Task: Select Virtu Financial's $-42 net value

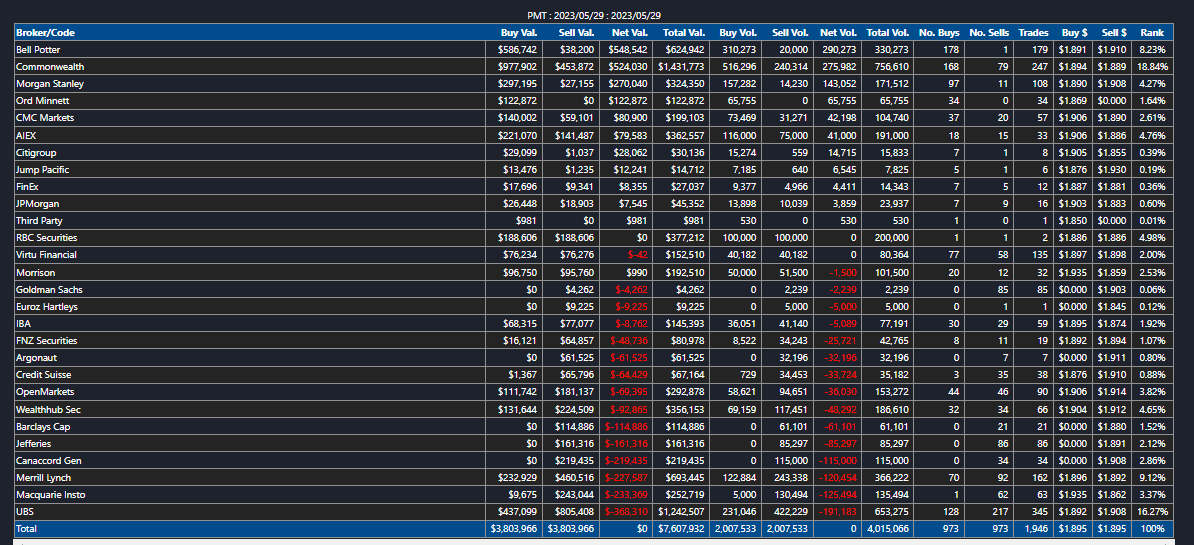Action: coord(636,255)
